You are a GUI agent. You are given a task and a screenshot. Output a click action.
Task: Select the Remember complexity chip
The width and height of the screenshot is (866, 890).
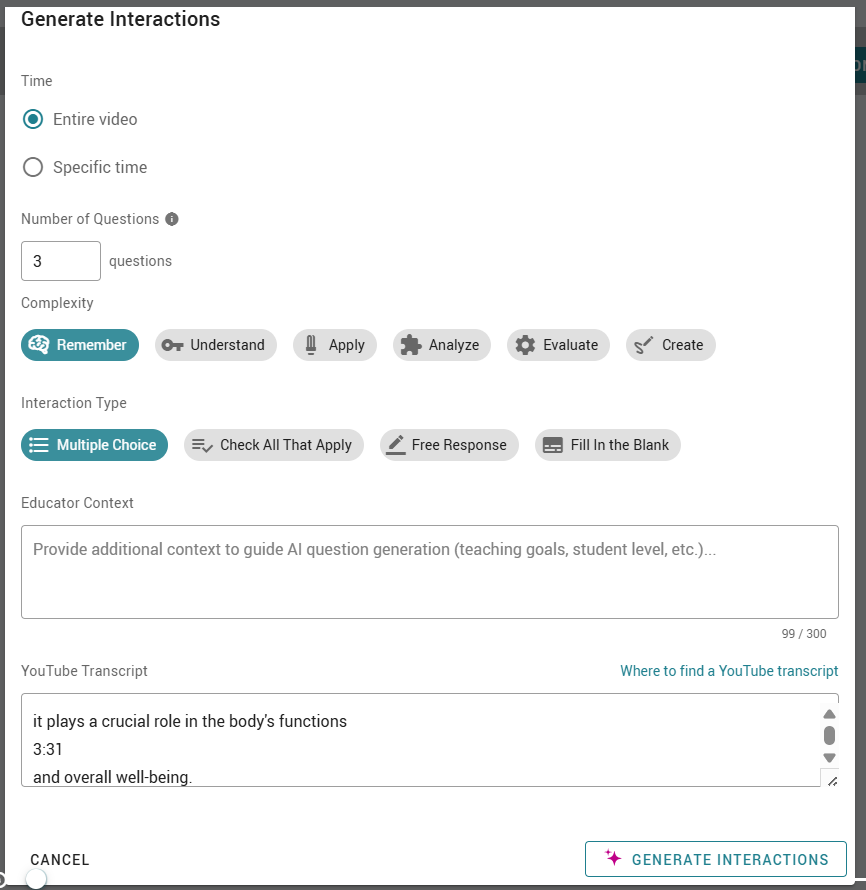click(80, 345)
